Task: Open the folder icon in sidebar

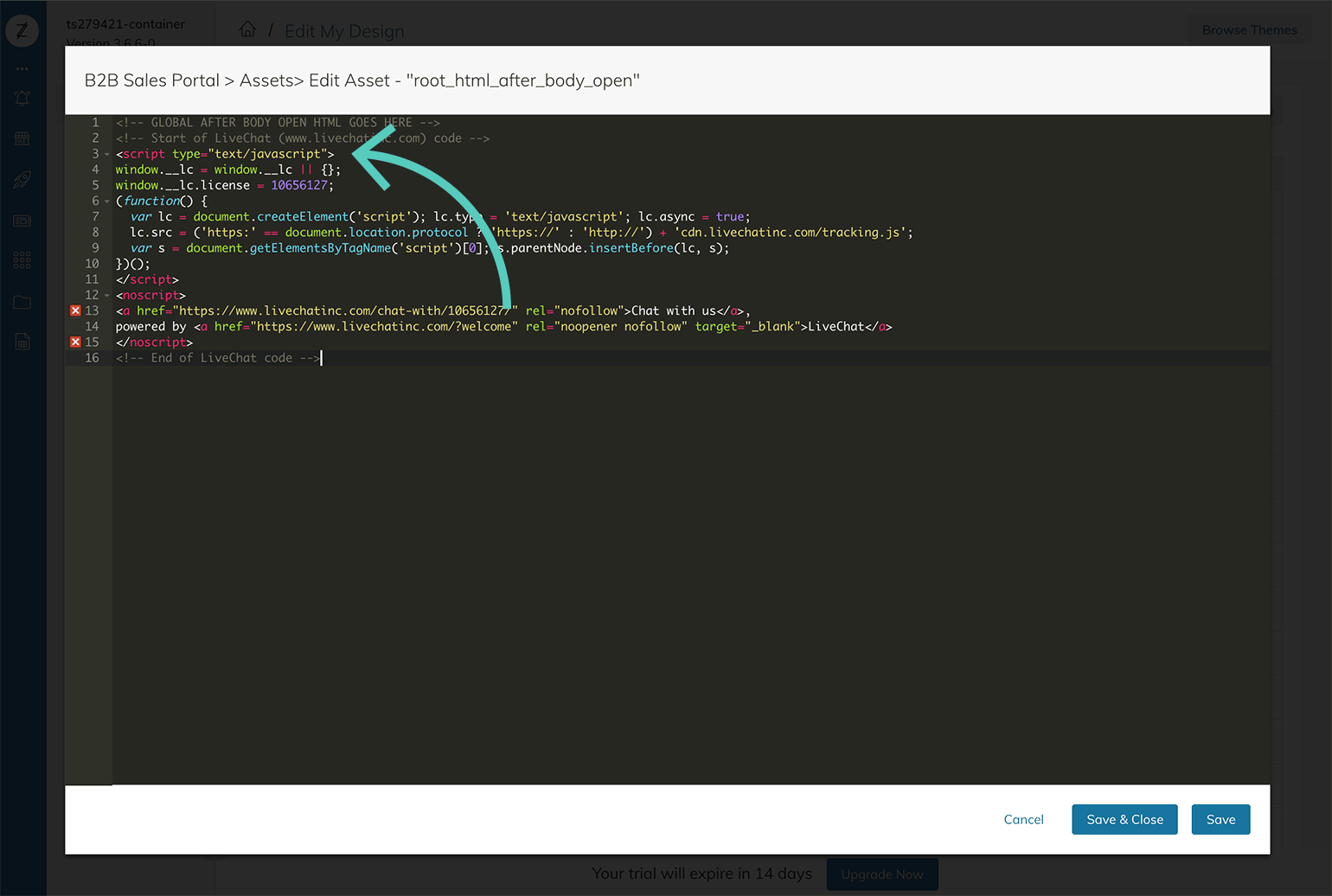Action: pyautogui.click(x=22, y=302)
